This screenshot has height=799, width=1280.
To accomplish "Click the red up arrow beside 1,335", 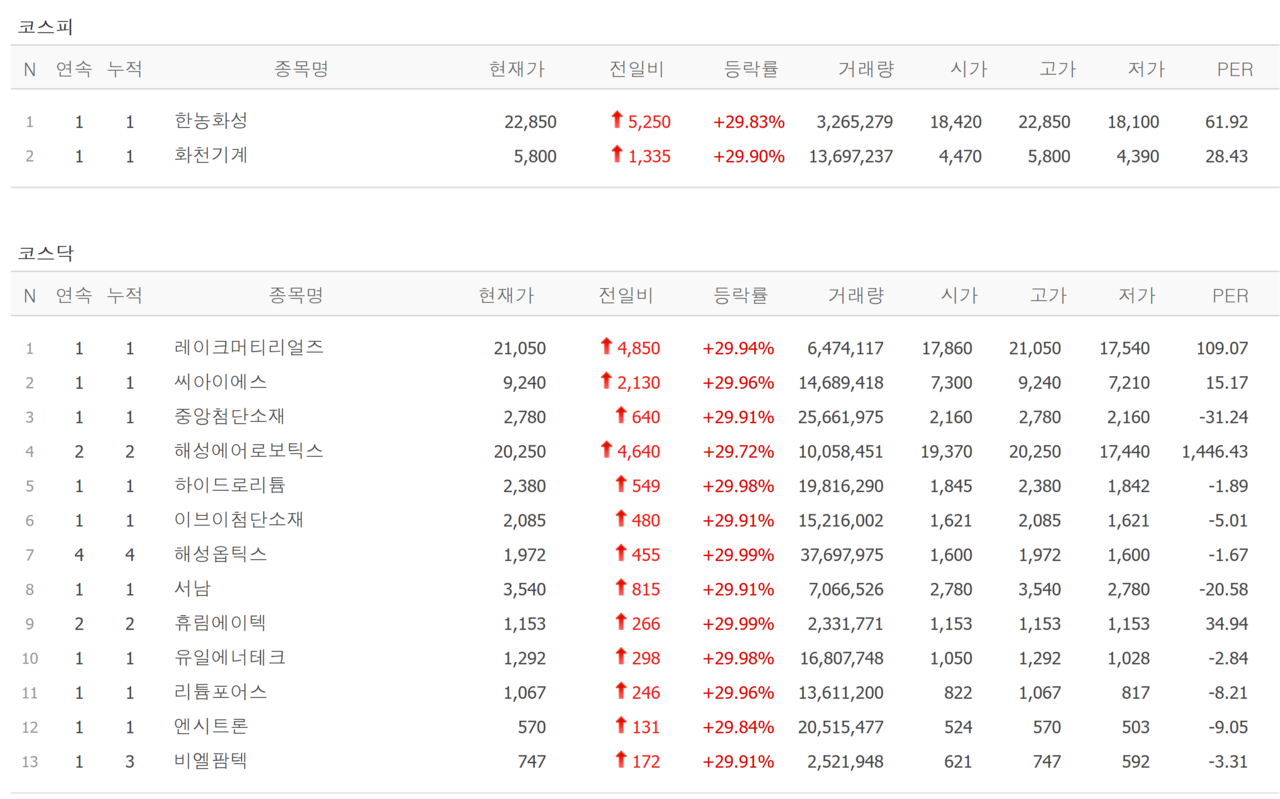I will 617,154.
